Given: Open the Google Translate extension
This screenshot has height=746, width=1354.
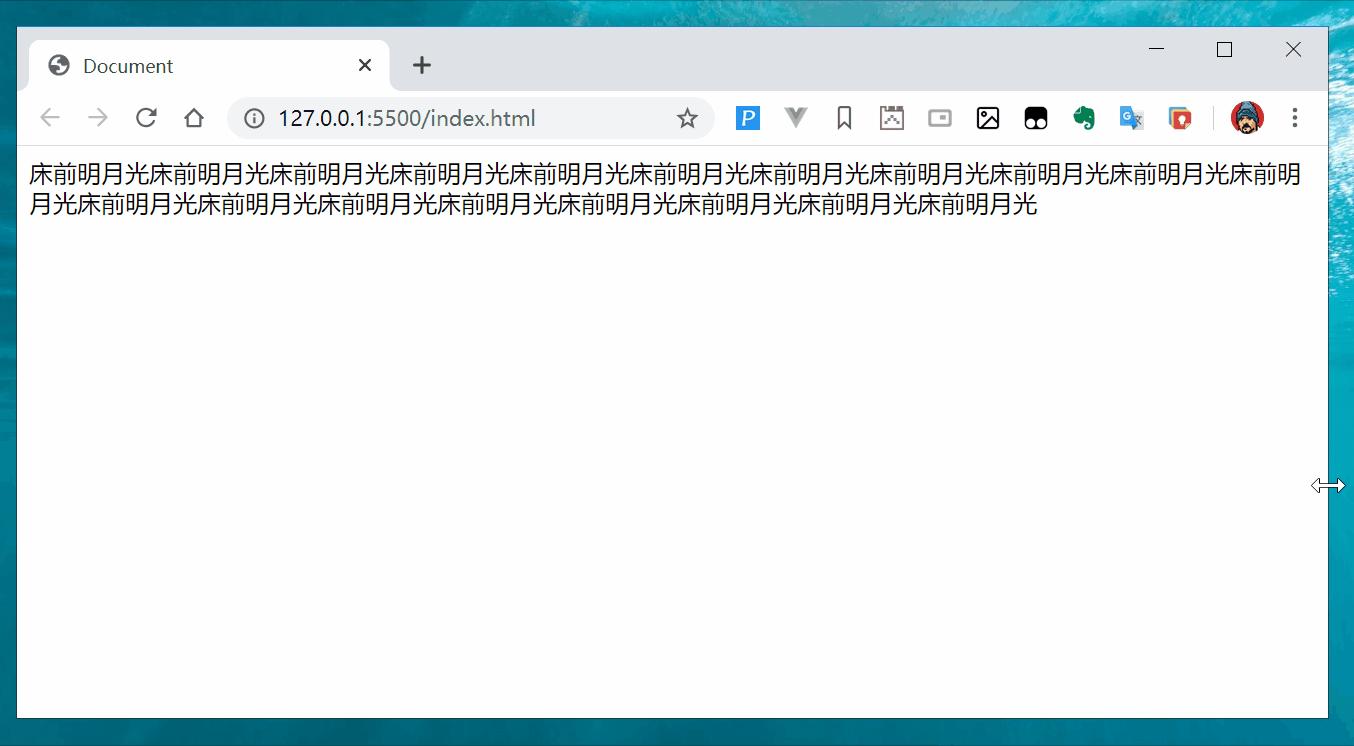Looking at the screenshot, I should 1131,117.
